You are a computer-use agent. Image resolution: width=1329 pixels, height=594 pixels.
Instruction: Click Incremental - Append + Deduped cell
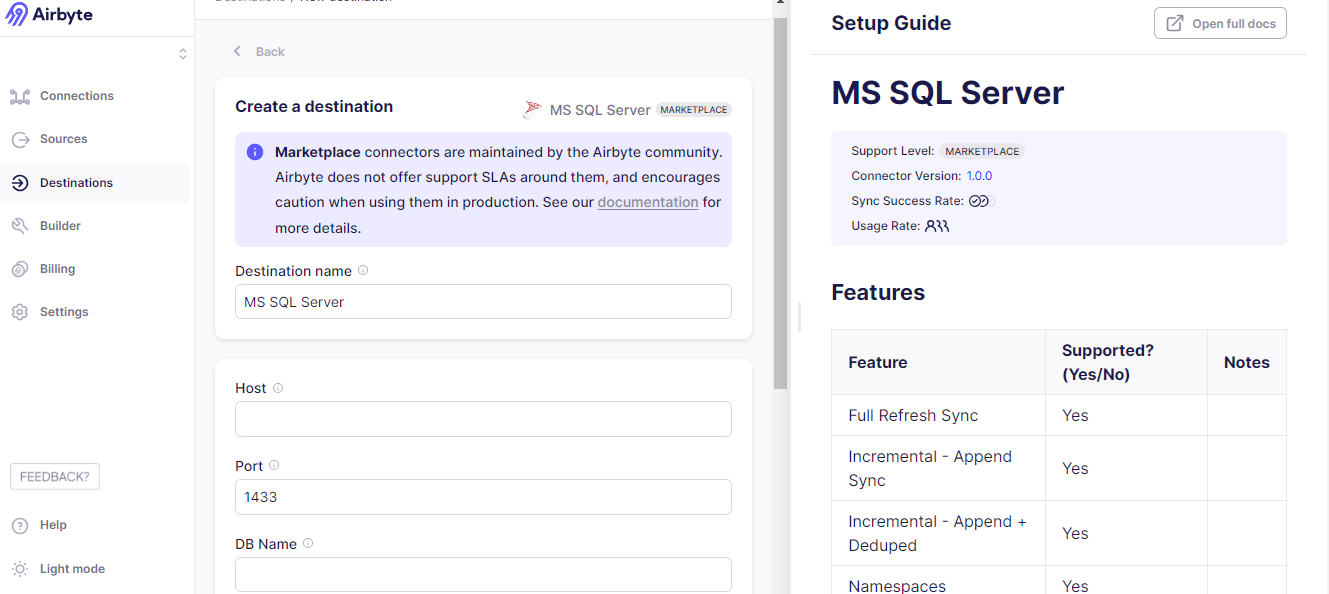pyautogui.click(x=939, y=533)
